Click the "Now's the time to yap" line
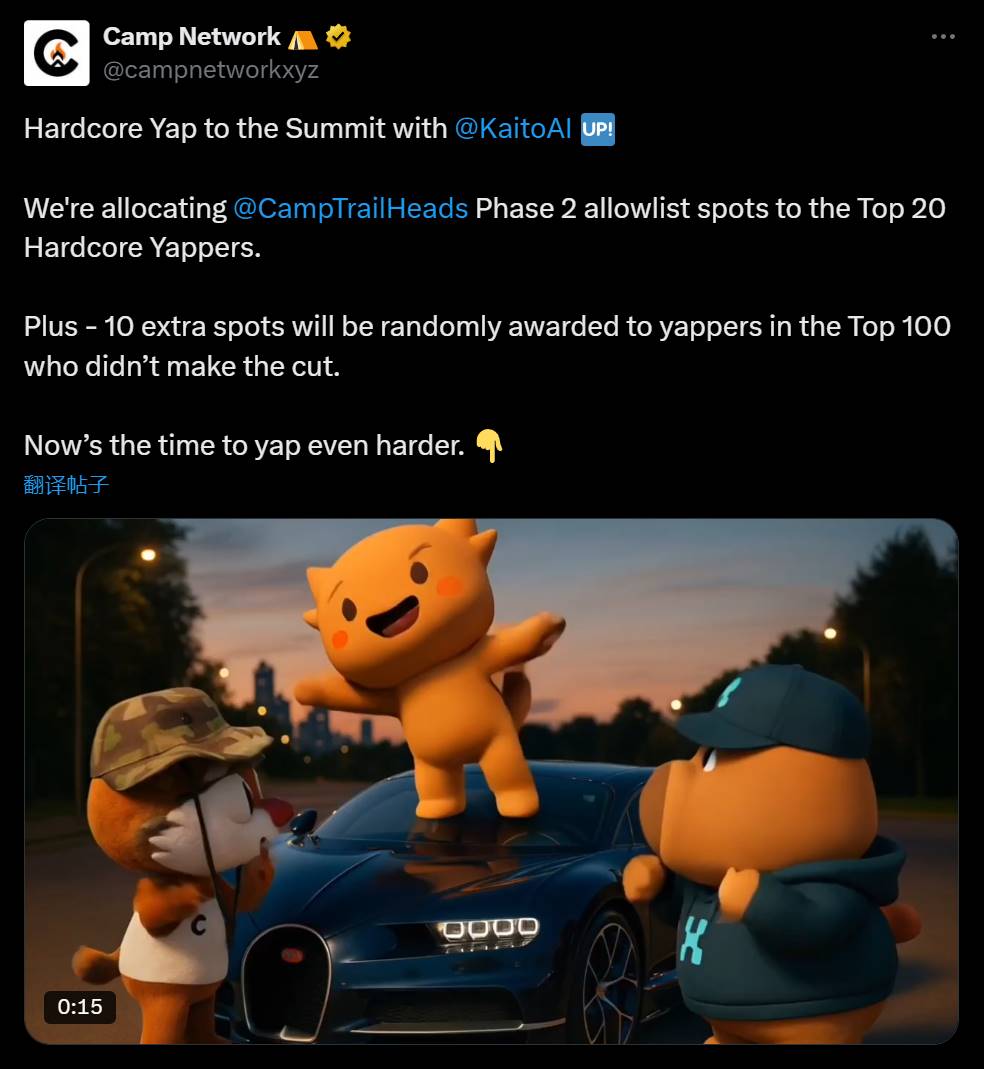 tap(244, 446)
